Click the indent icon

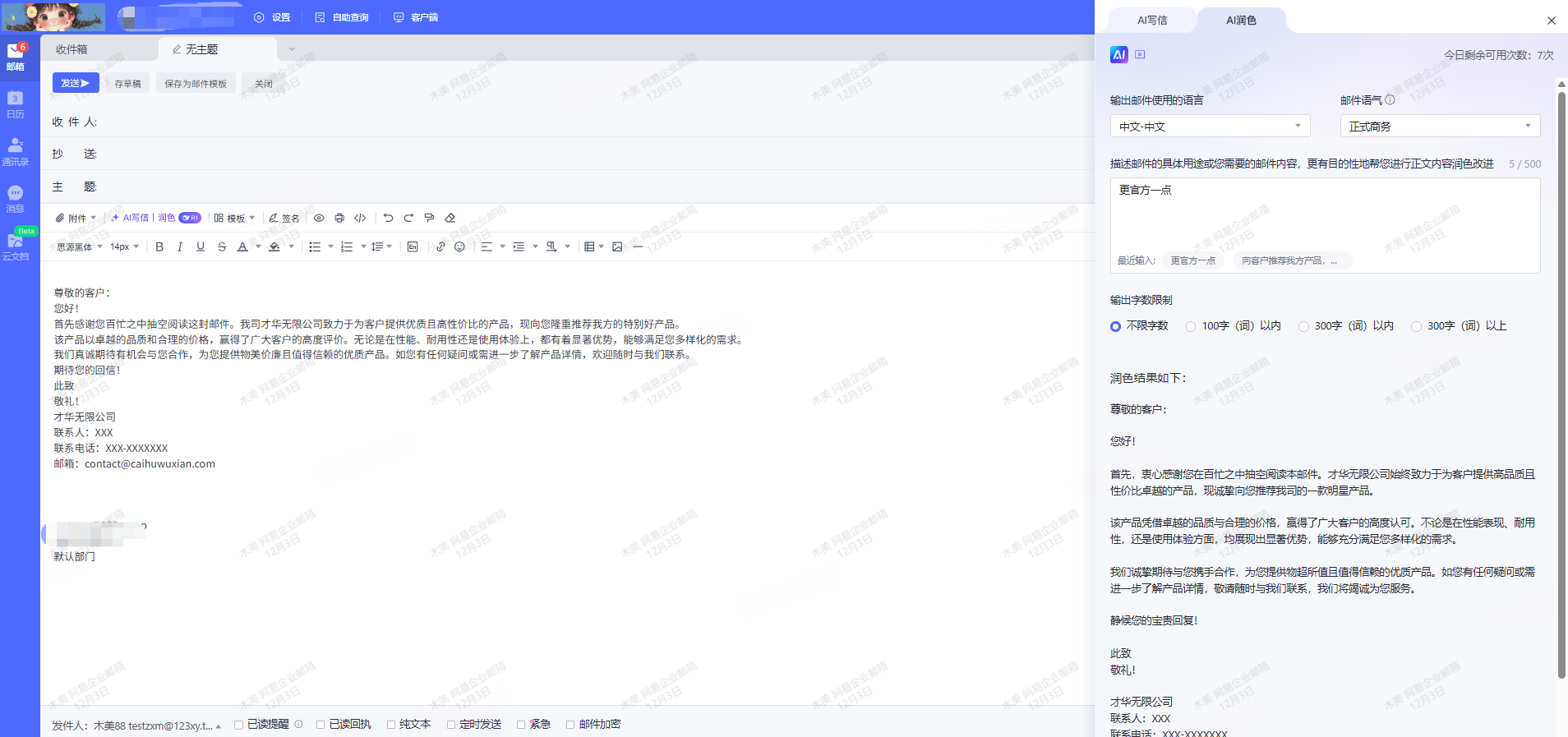point(519,246)
